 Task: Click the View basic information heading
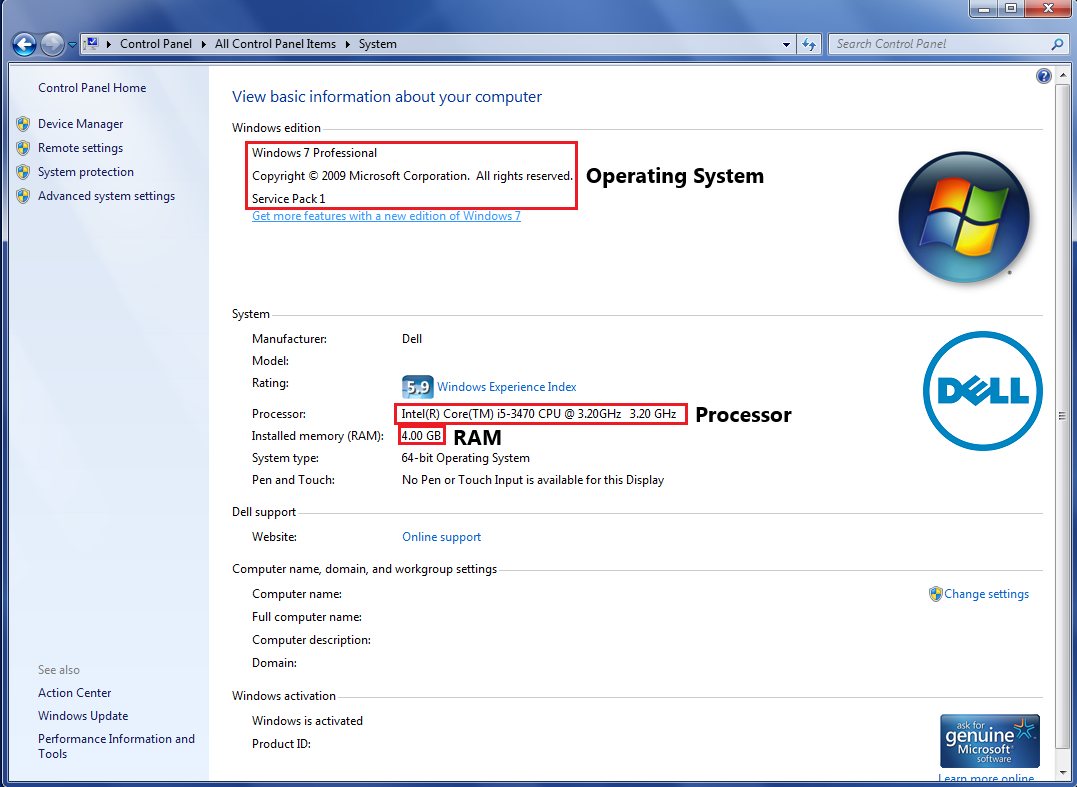coord(387,97)
